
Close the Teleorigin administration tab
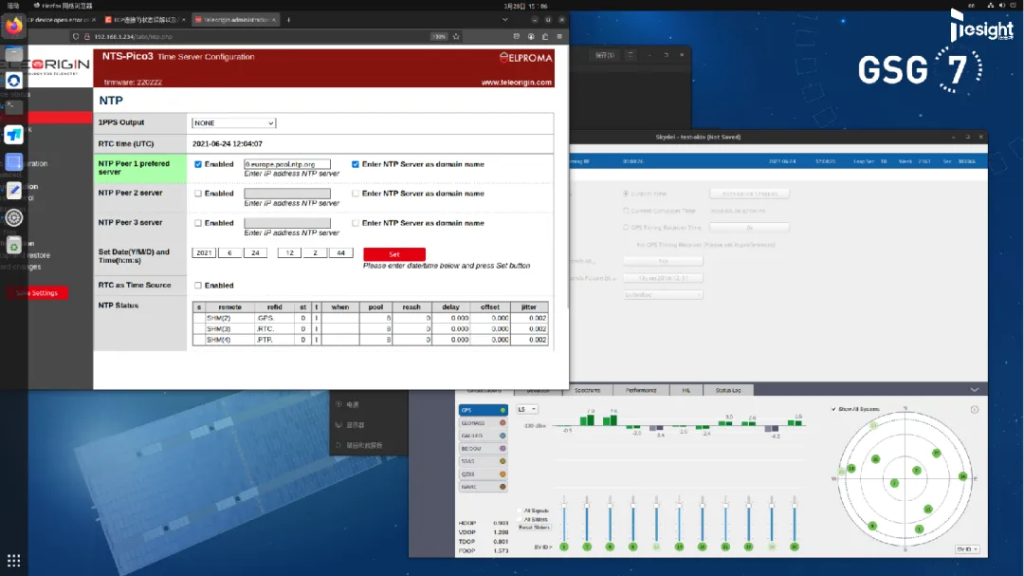click(274, 20)
